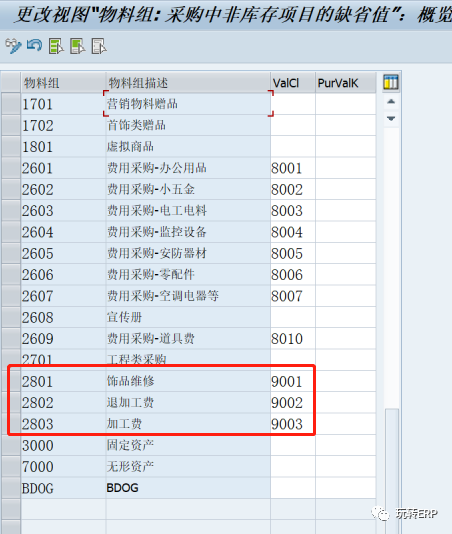
Task: Click the scroll down arrow of the table
Action: pyautogui.click(x=391, y=119)
